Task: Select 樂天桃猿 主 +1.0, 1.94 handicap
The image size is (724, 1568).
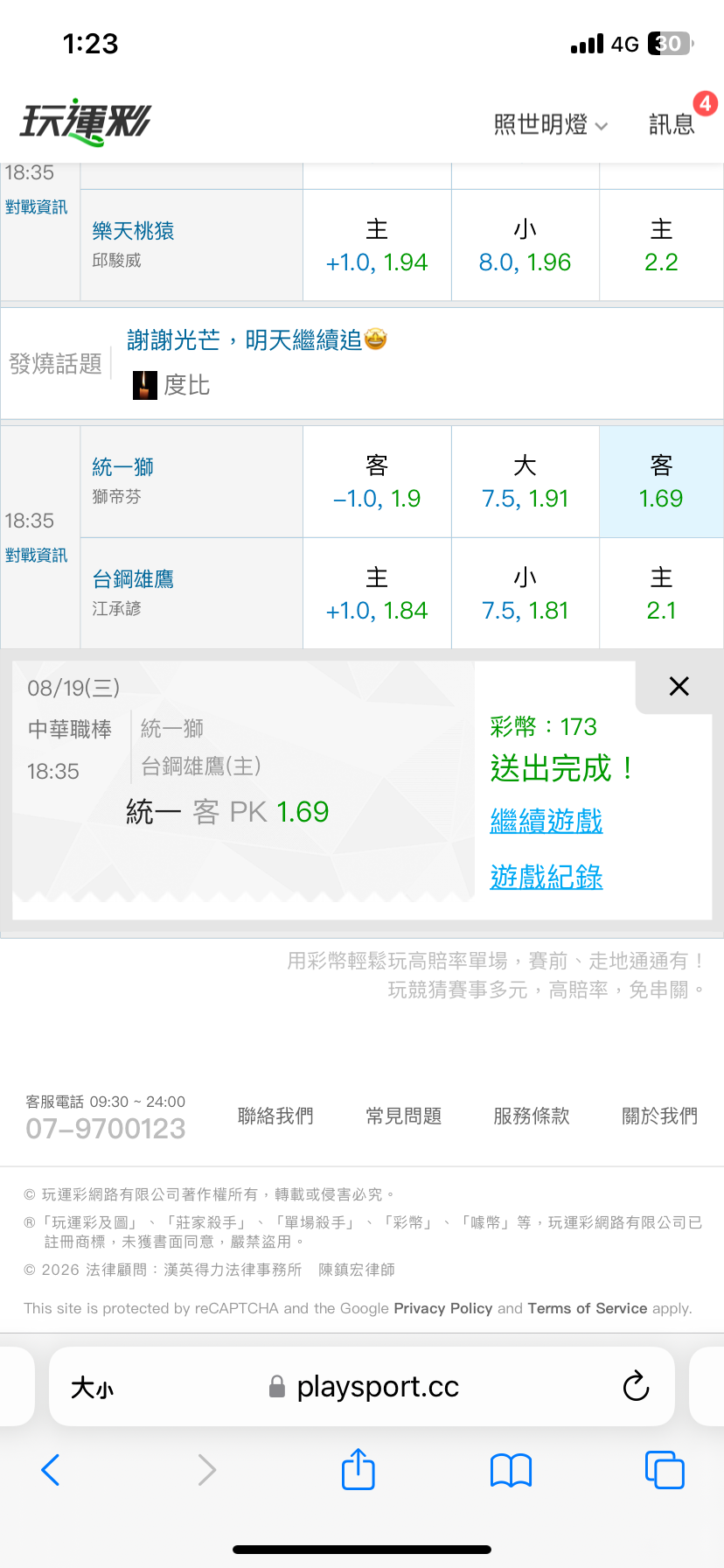Action: (x=377, y=246)
